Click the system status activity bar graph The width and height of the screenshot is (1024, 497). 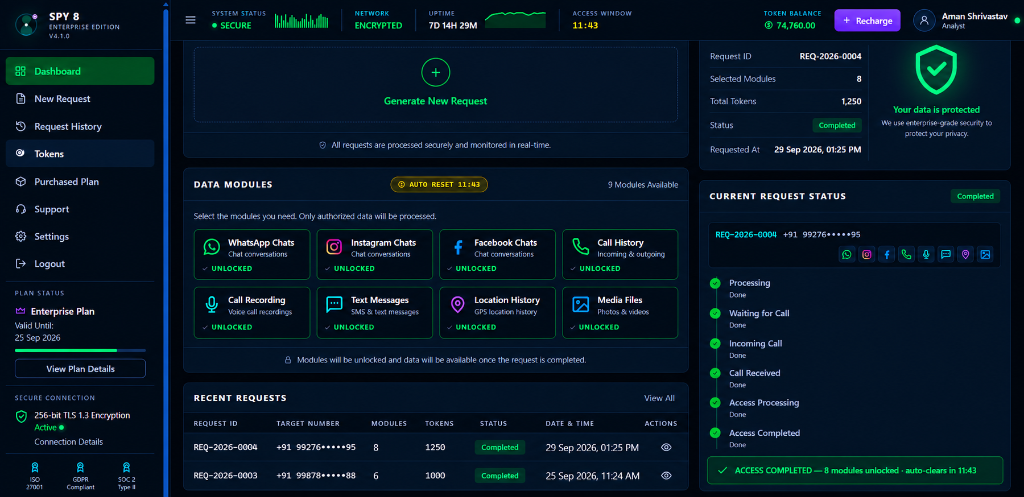click(302, 20)
